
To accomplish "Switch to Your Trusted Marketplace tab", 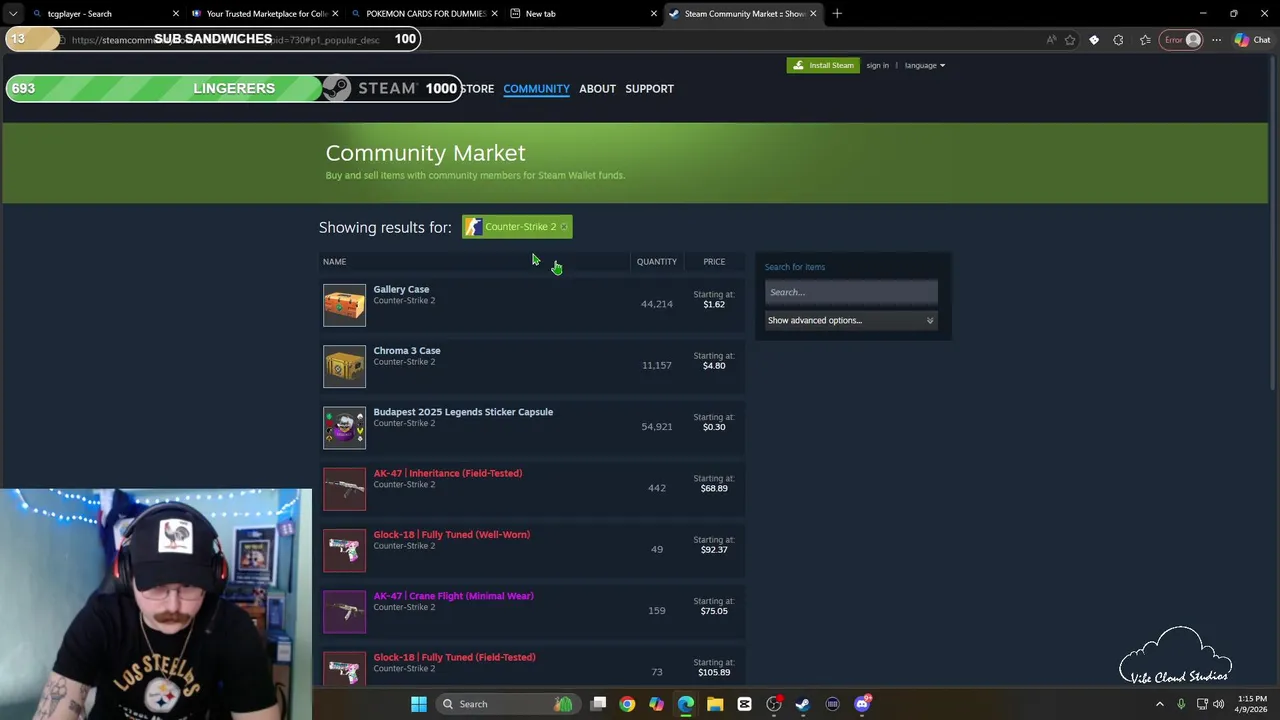I will point(264,14).
